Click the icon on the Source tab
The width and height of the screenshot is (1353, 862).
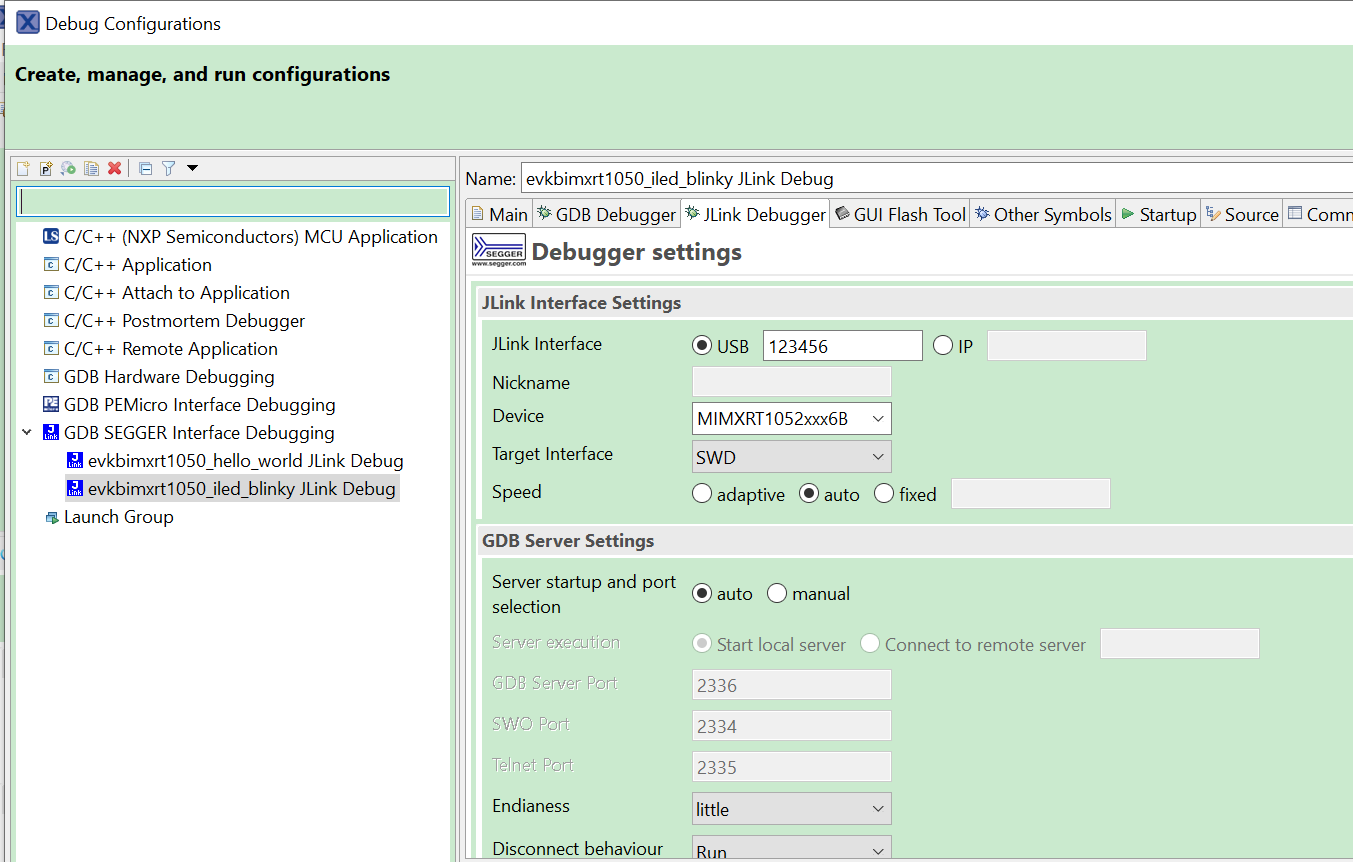click(1213, 214)
